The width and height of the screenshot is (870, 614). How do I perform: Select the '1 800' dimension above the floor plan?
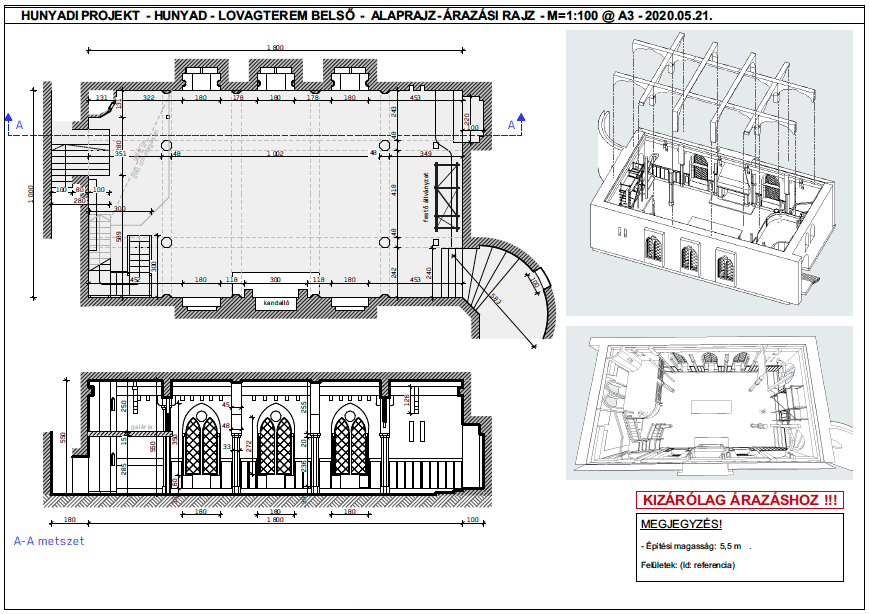[x=275, y=48]
